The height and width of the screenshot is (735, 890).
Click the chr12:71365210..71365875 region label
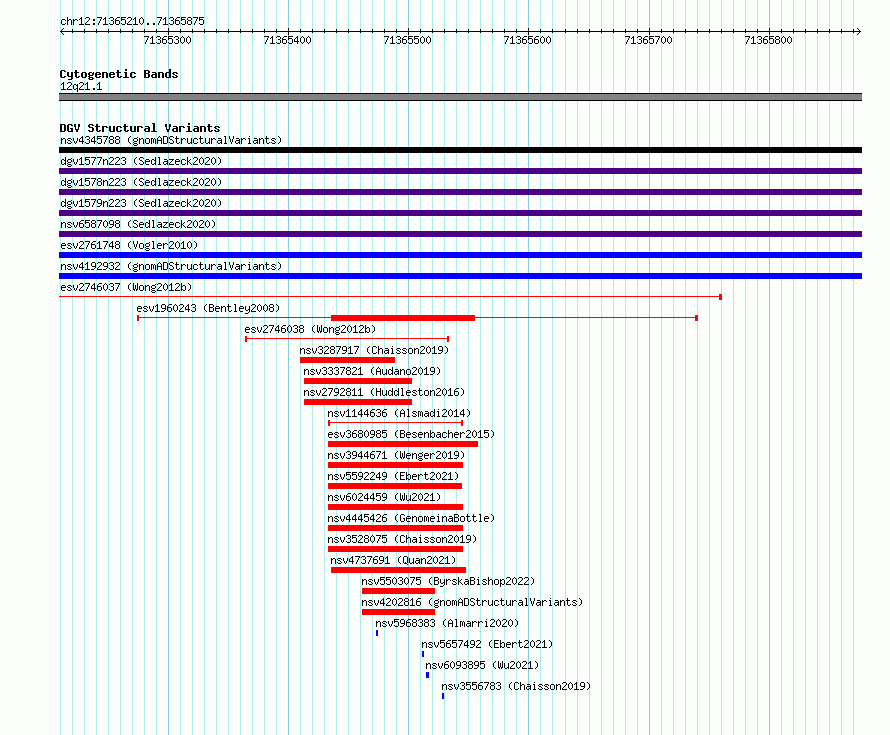[132, 21]
